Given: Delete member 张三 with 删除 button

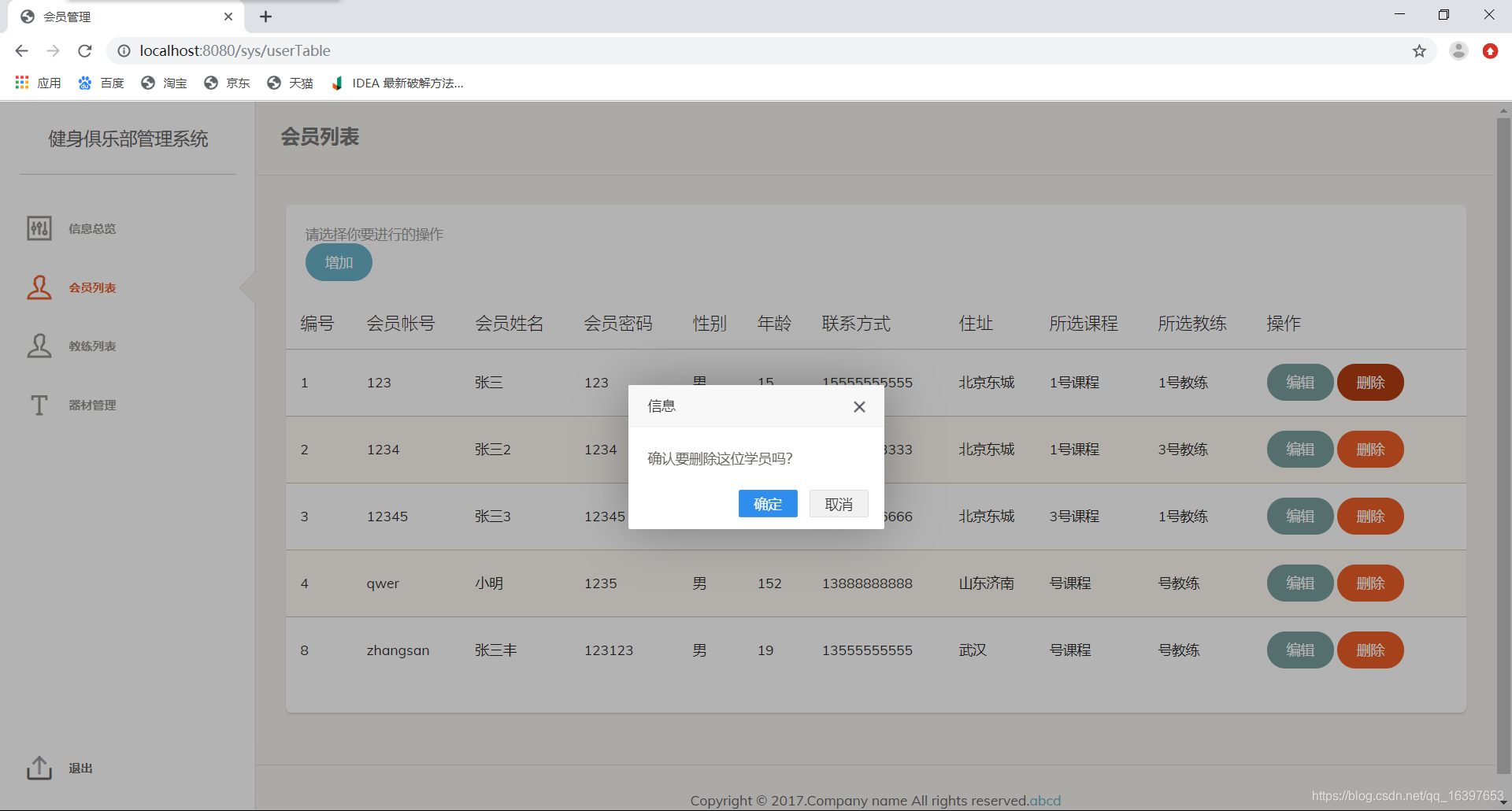Looking at the screenshot, I should 1370,382.
